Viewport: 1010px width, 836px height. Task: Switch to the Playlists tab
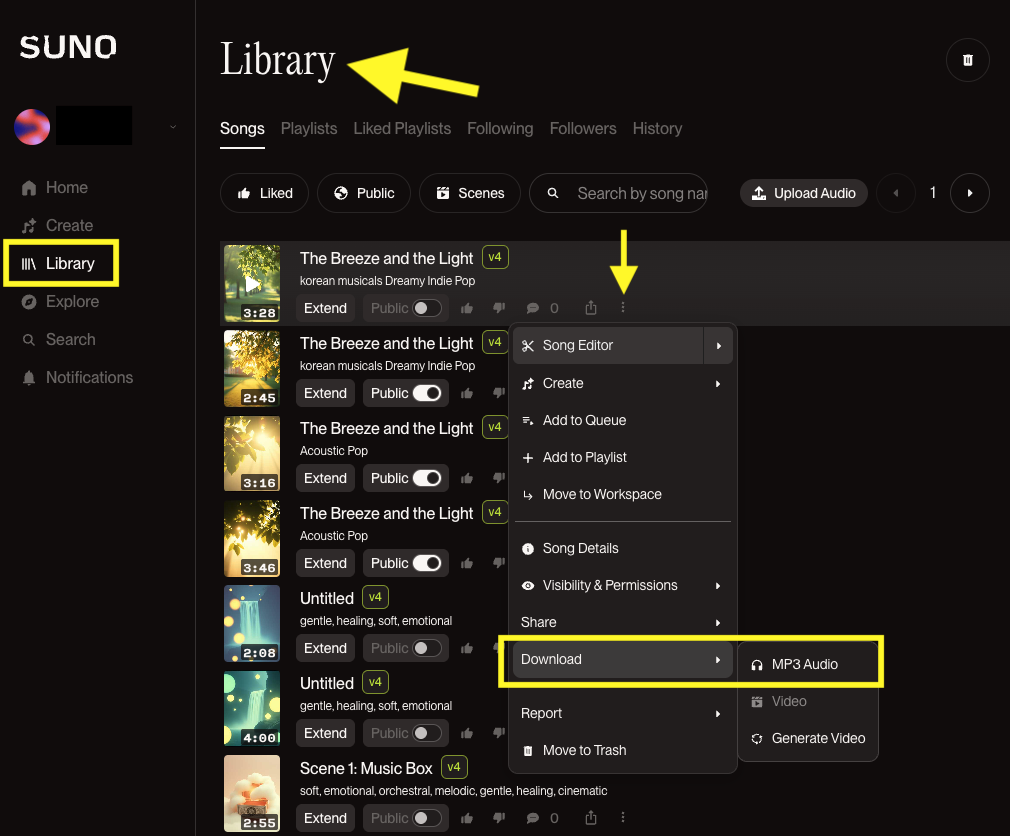(309, 129)
